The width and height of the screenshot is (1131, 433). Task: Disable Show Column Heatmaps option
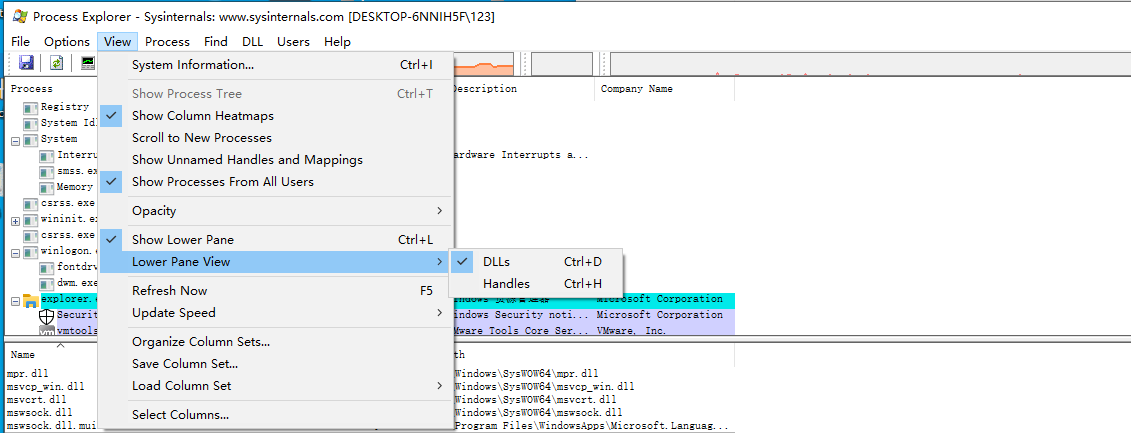[x=276, y=115]
